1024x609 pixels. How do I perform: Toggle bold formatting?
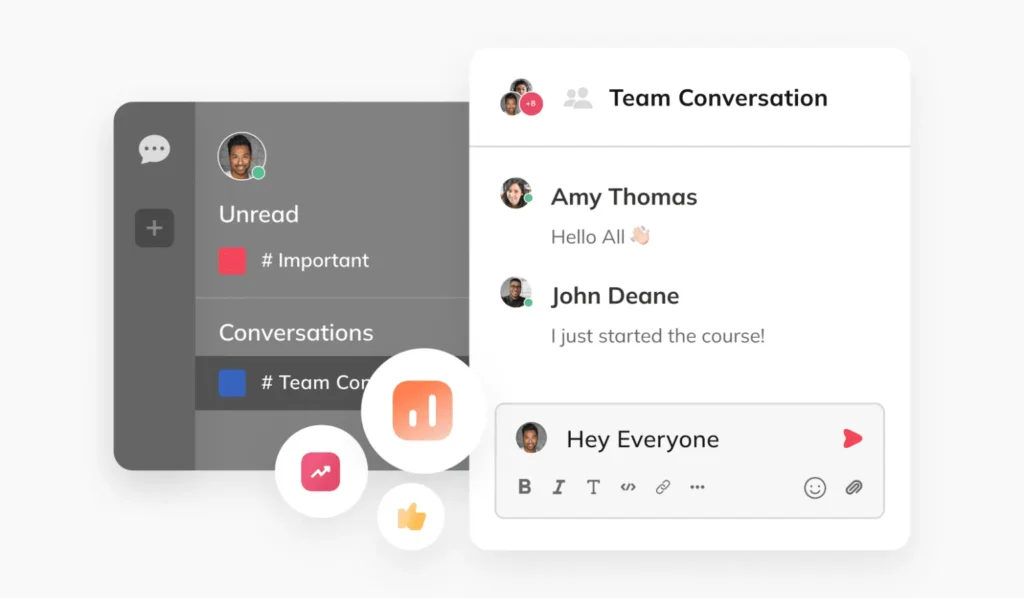[x=524, y=487]
